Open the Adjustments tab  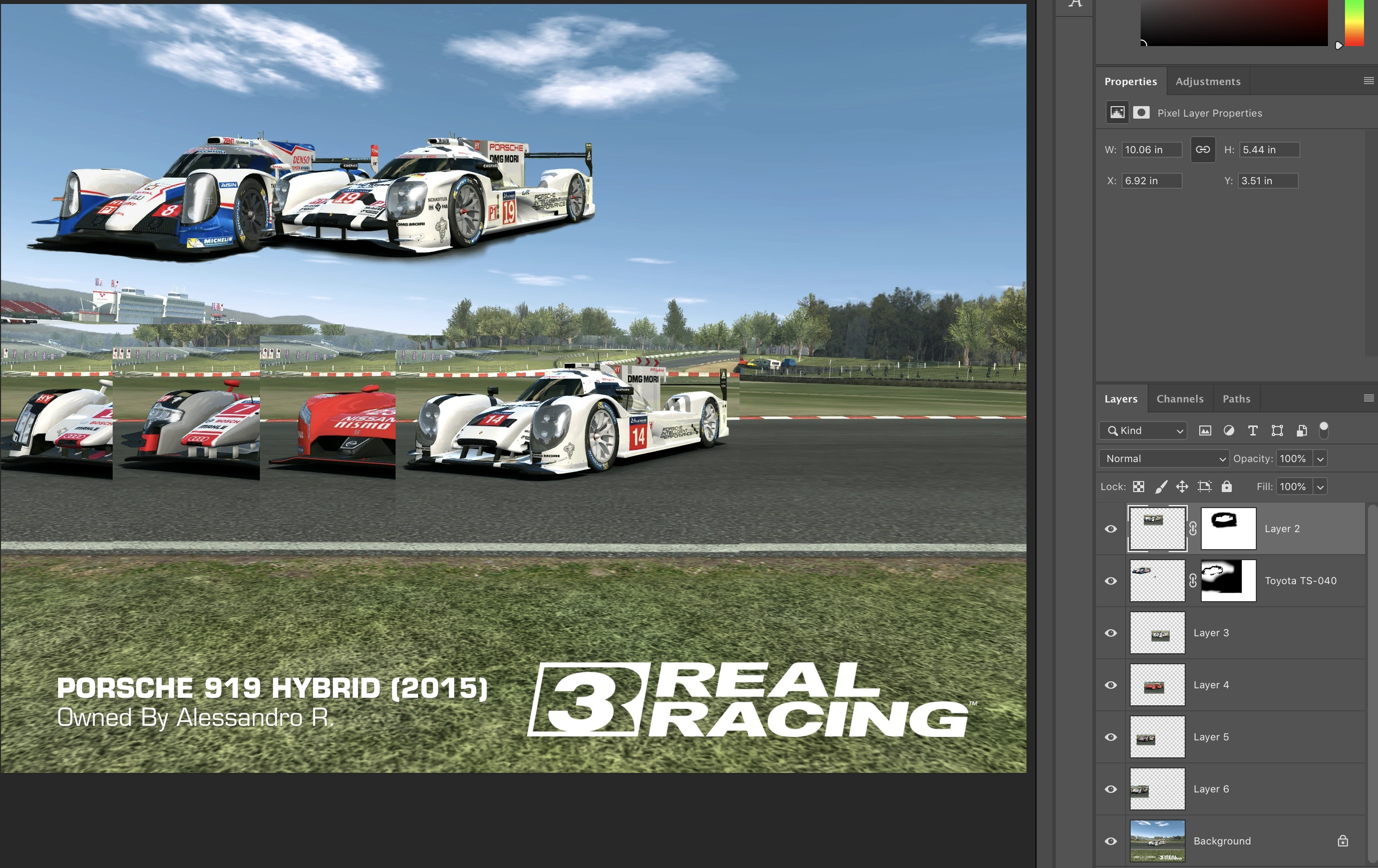tap(1207, 81)
